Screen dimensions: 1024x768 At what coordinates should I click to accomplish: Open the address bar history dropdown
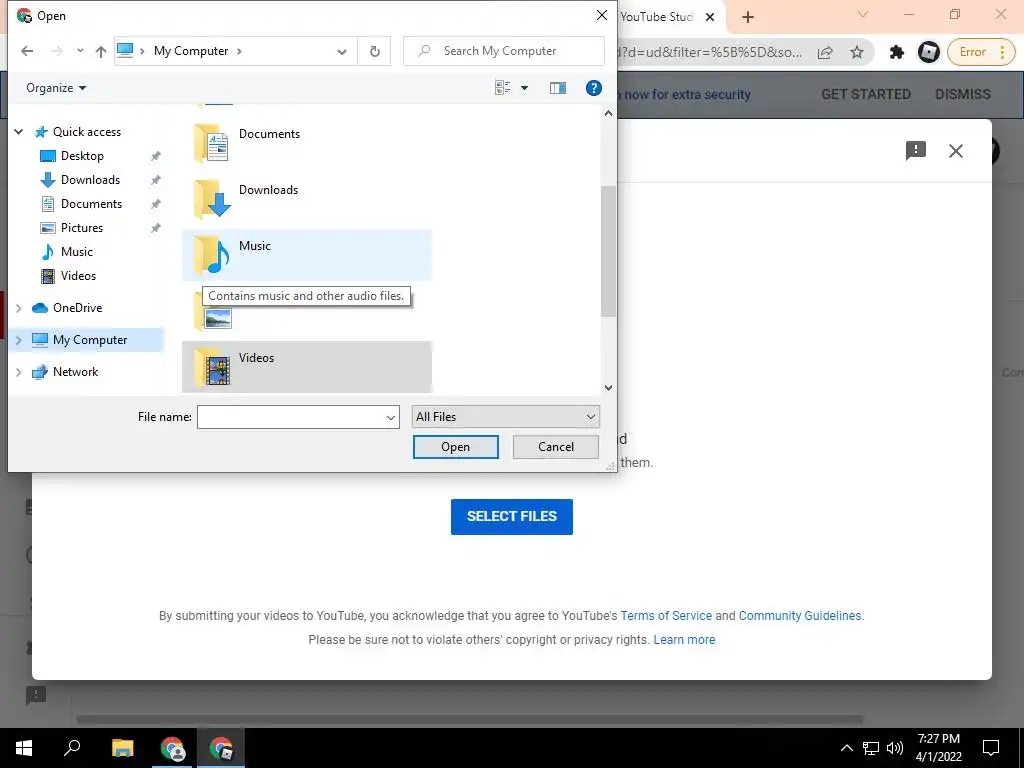(x=342, y=52)
